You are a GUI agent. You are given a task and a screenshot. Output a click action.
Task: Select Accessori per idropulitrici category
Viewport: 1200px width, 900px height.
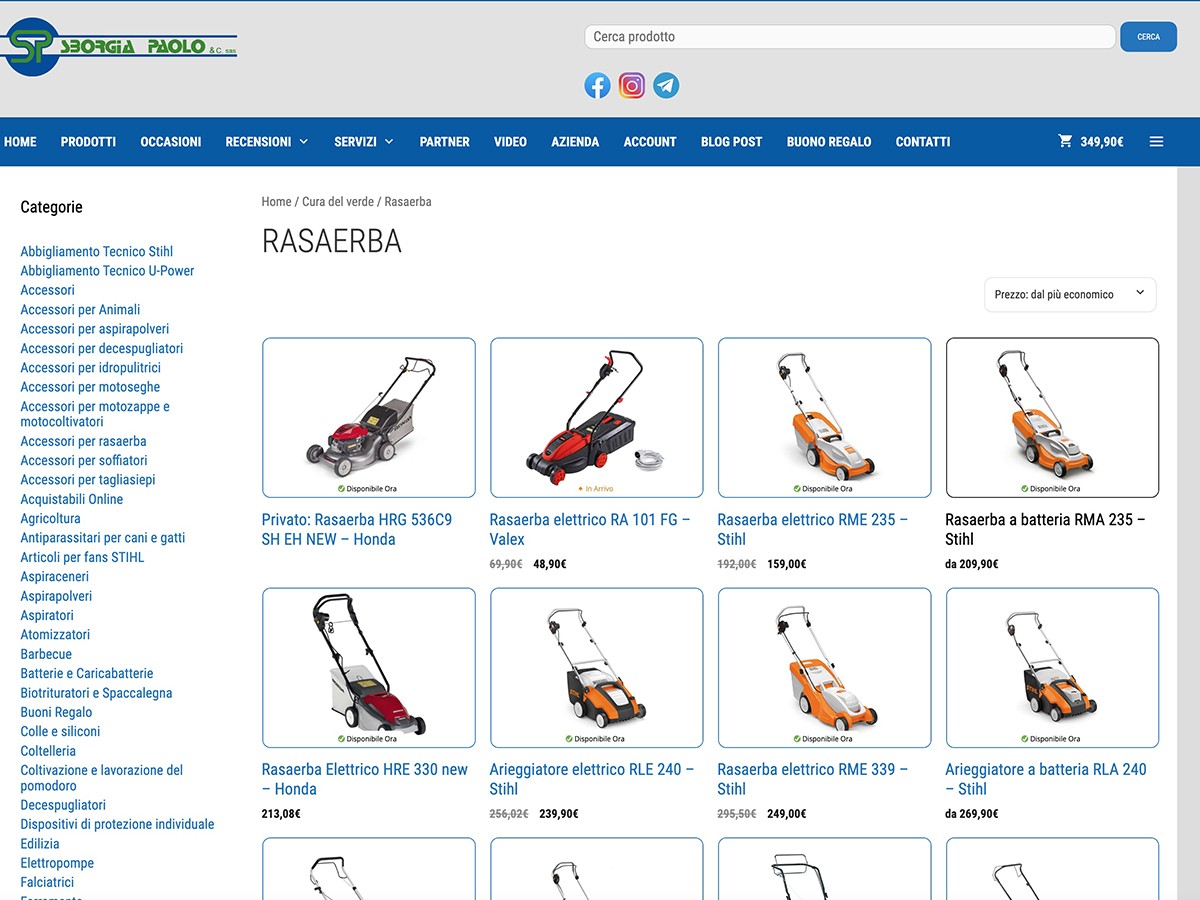point(91,368)
